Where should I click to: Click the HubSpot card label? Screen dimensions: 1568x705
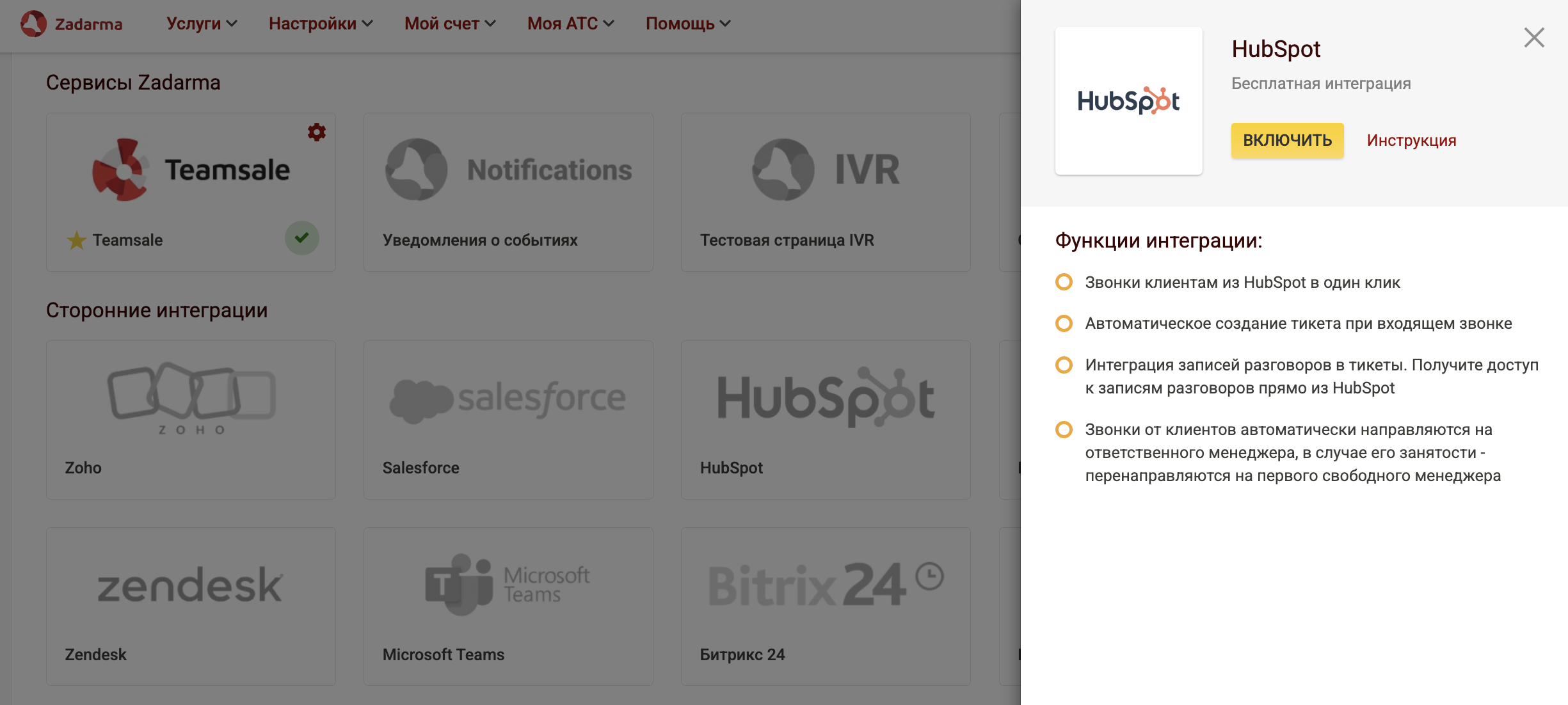coord(732,468)
